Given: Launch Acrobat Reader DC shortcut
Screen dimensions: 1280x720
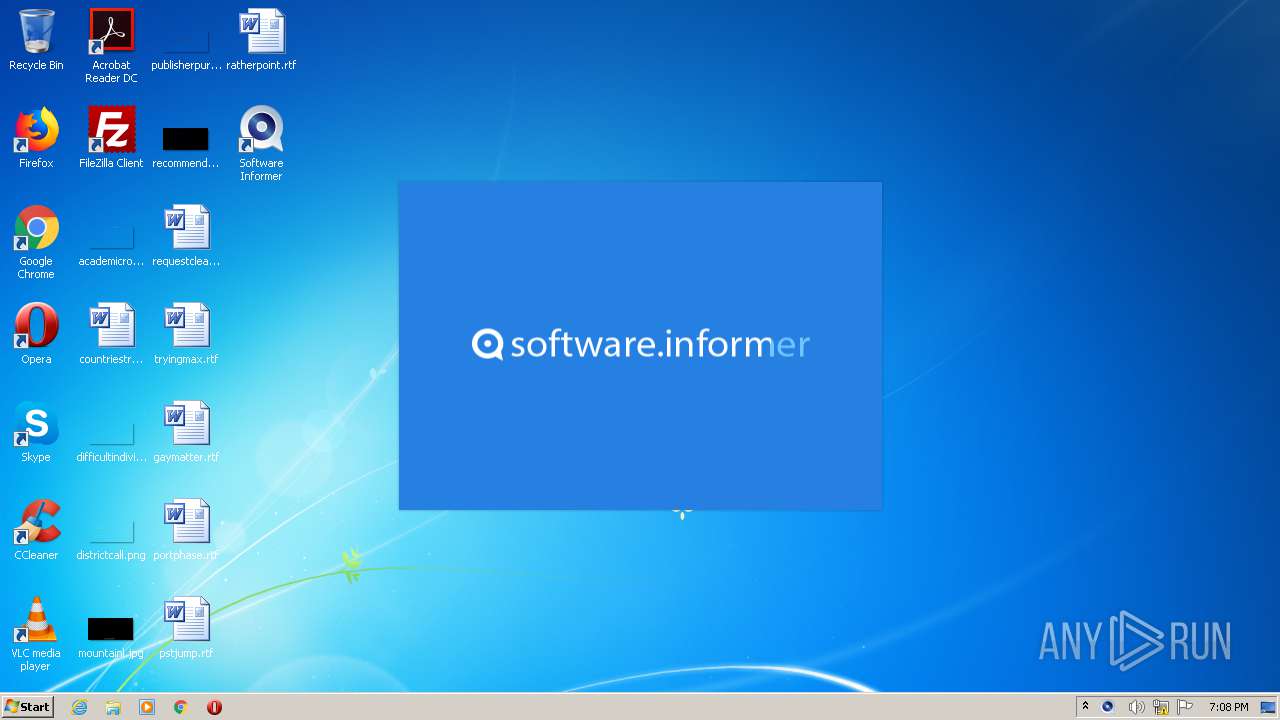Looking at the screenshot, I should coord(111,46).
